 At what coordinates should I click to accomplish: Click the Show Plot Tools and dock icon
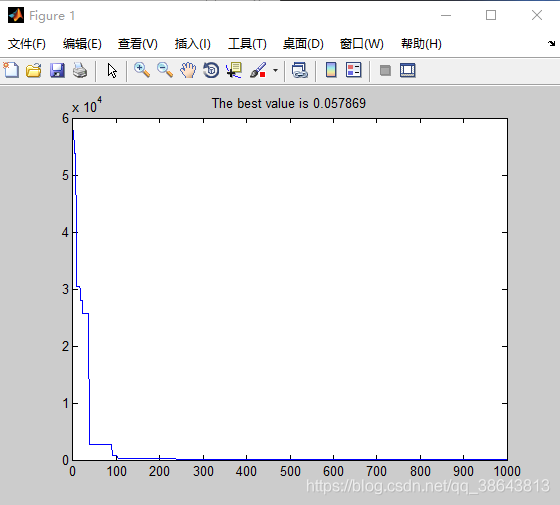pyautogui.click(x=408, y=70)
